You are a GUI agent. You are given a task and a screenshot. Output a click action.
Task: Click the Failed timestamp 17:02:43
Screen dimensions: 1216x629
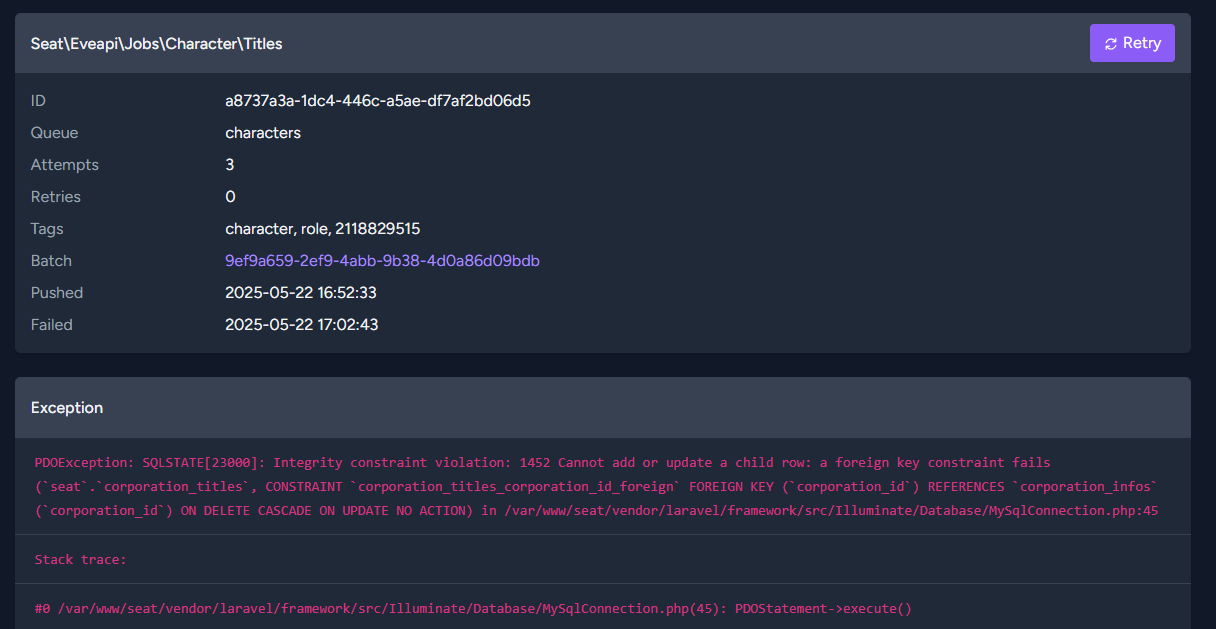click(x=301, y=325)
